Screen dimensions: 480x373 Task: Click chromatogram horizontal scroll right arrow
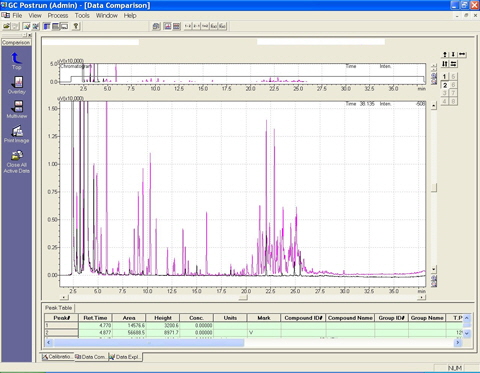tap(422, 297)
